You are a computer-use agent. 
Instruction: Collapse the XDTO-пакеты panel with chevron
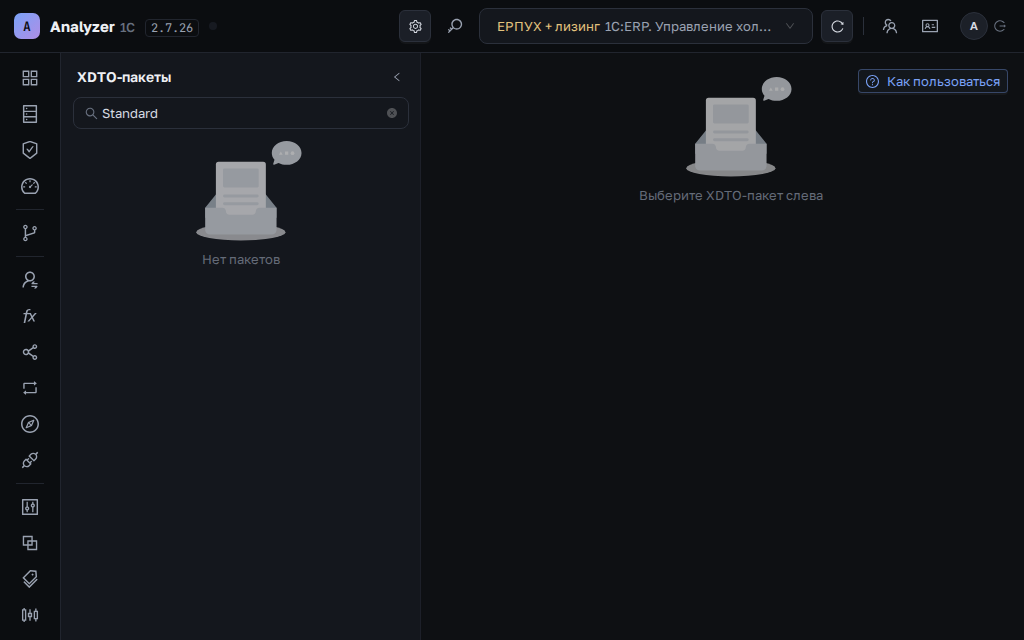397,77
